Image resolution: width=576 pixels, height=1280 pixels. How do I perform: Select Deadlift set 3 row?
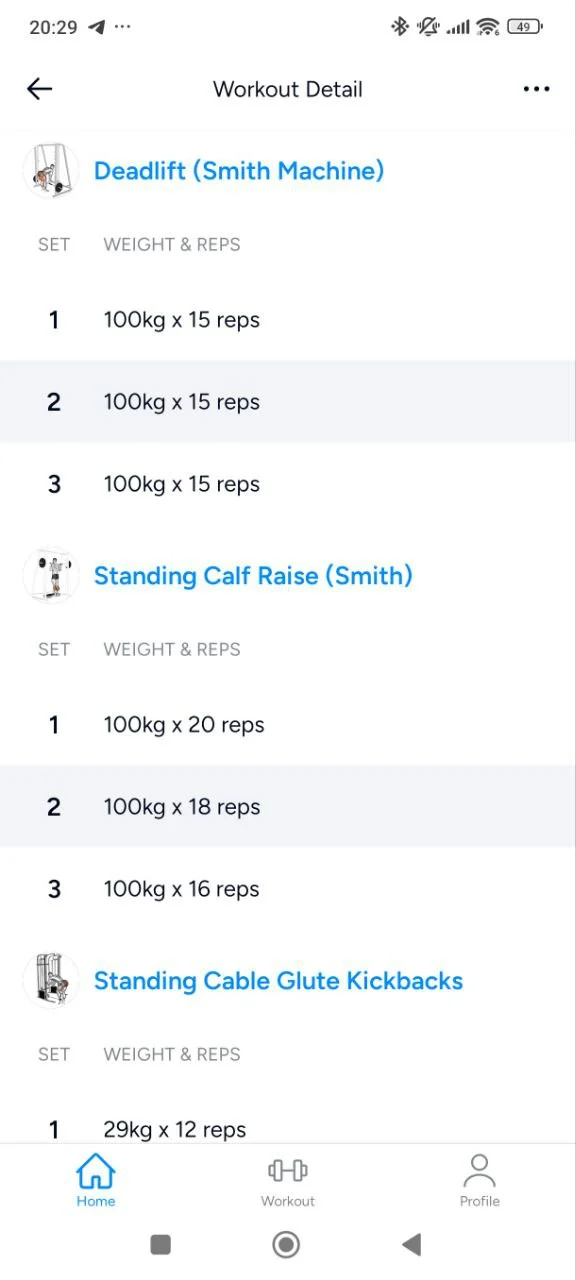click(x=288, y=484)
